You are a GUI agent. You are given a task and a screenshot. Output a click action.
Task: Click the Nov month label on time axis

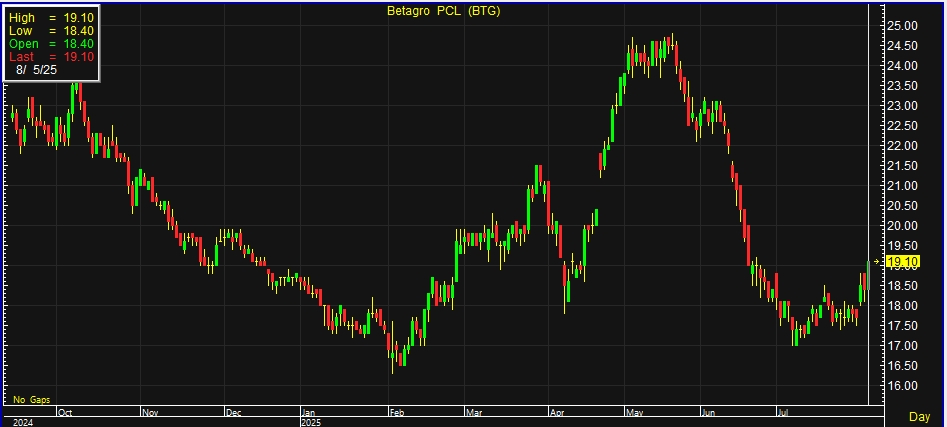pos(150,413)
